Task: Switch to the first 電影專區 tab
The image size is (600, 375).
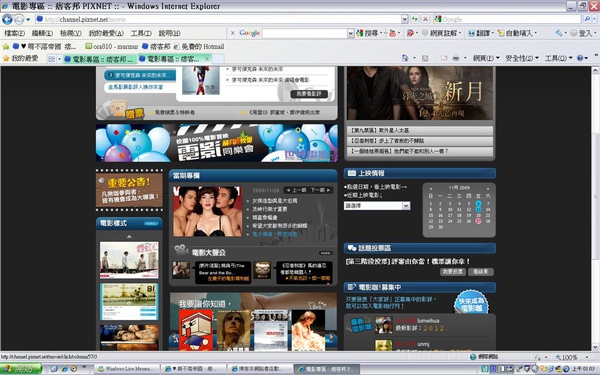Action: click(99, 59)
